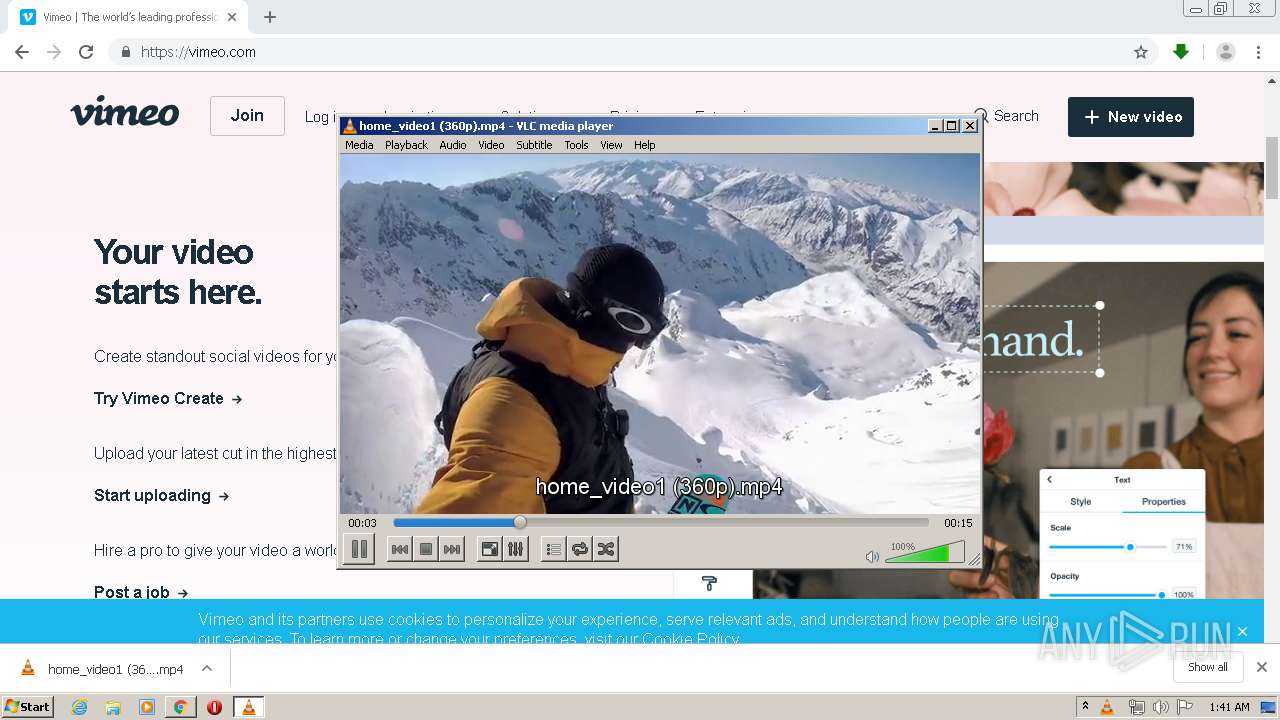Mute audio with VLC speaker icon
The height and width of the screenshot is (720, 1280).
(872, 556)
